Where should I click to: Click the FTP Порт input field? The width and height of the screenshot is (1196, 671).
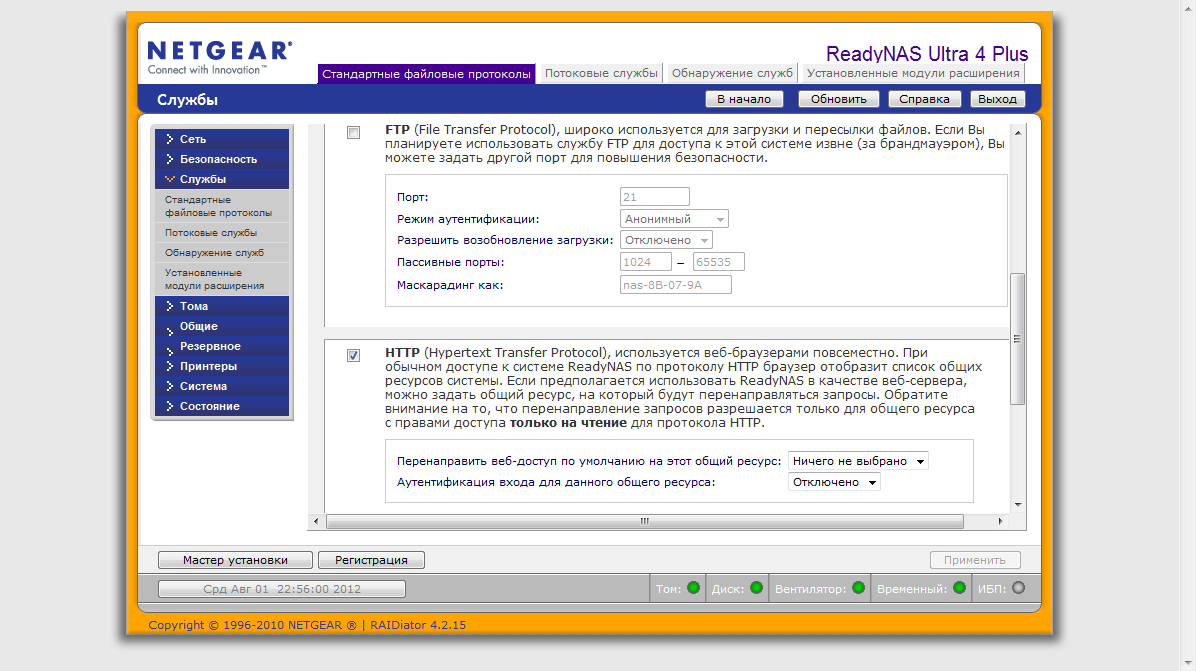654,197
